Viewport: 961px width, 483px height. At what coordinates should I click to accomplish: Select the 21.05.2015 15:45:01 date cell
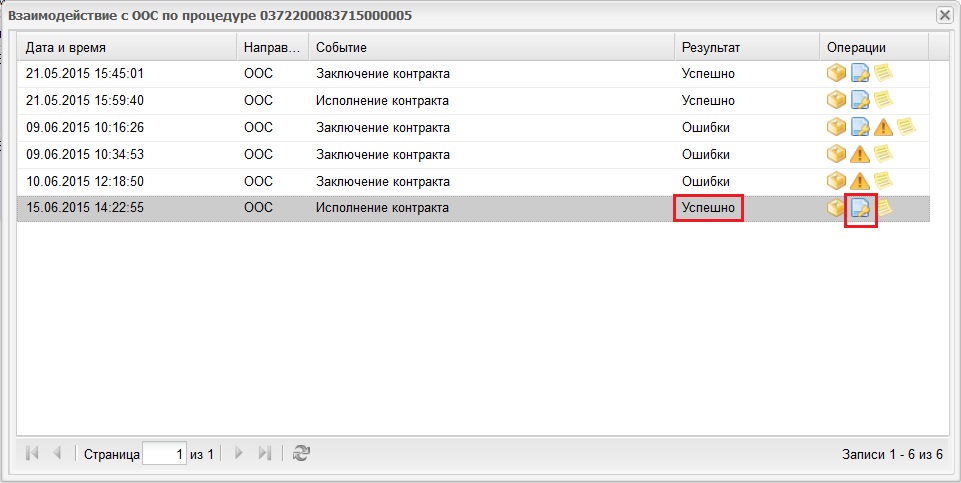[x=85, y=74]
